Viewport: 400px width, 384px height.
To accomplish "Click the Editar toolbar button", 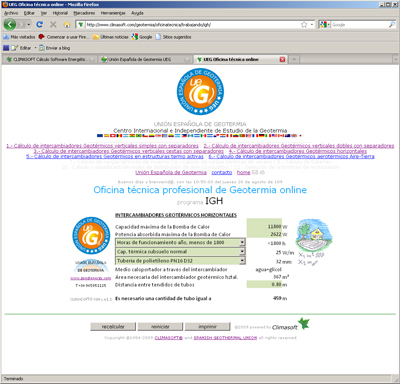I will click(21, 48).
